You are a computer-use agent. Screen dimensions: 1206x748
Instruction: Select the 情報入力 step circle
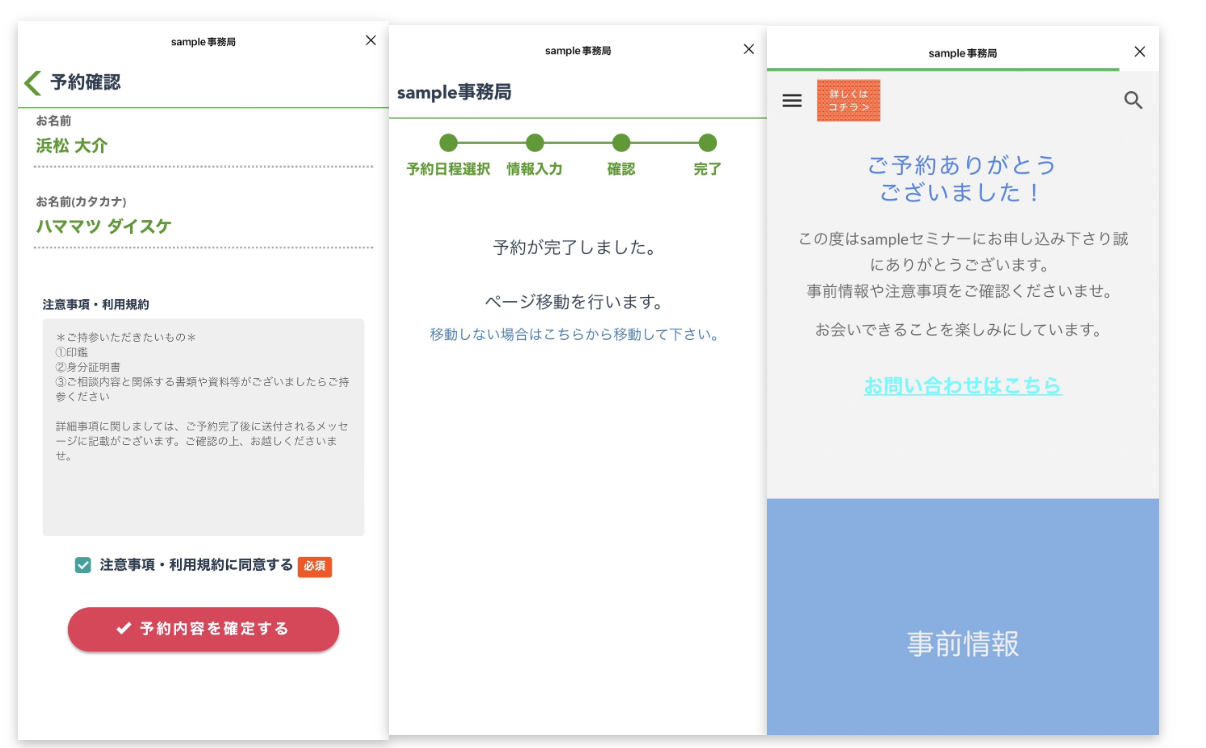(x=535, y=143)
